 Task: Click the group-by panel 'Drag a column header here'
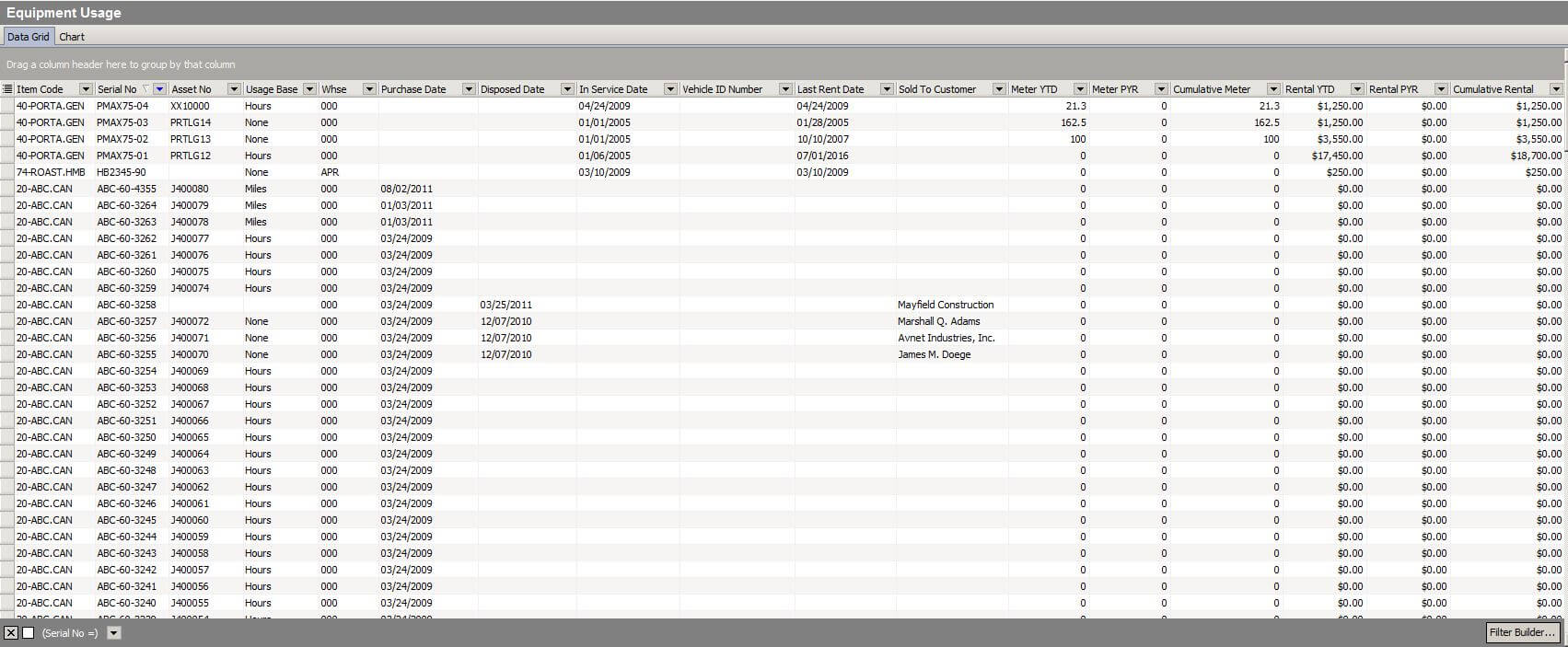coord(121,64)
